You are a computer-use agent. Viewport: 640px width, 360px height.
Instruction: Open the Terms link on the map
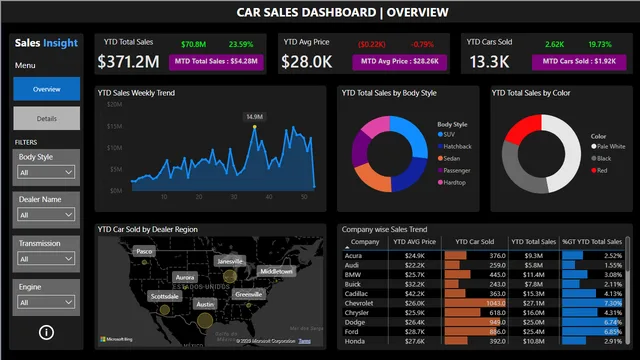(304, 341)
